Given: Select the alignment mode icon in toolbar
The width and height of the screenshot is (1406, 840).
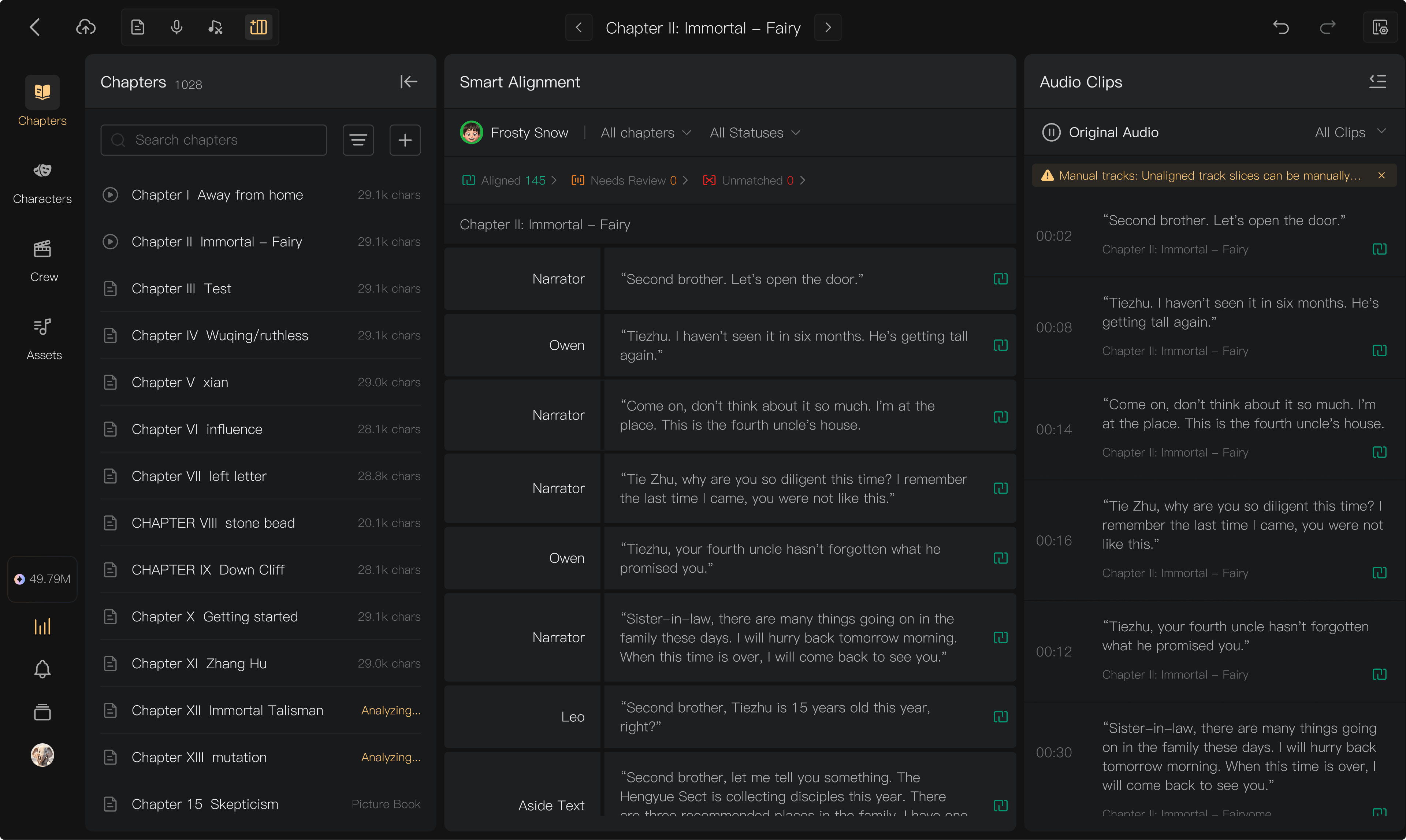Looking at the screenshot, I should tap(258, 27).
